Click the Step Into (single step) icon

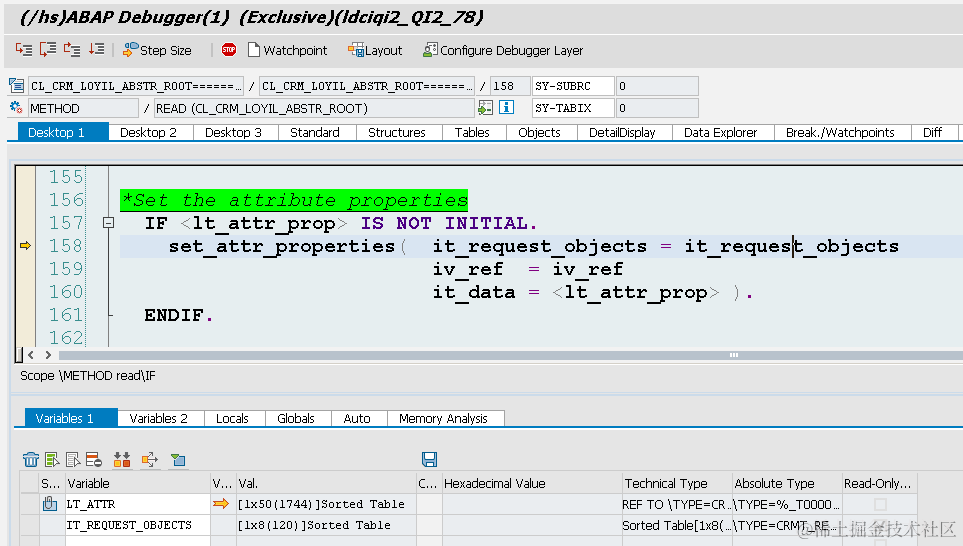[x=24, y=50]
